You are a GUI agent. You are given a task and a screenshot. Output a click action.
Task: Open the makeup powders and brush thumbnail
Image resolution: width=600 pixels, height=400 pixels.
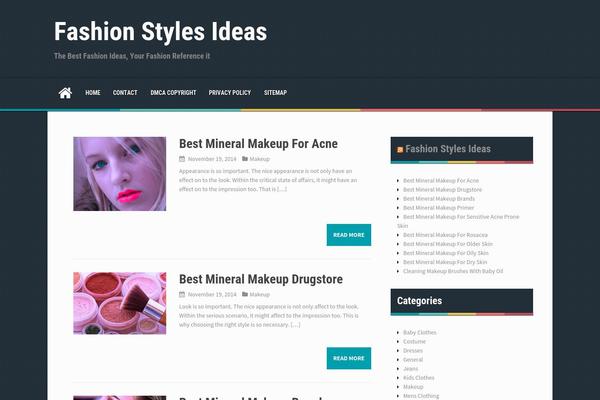120,303
